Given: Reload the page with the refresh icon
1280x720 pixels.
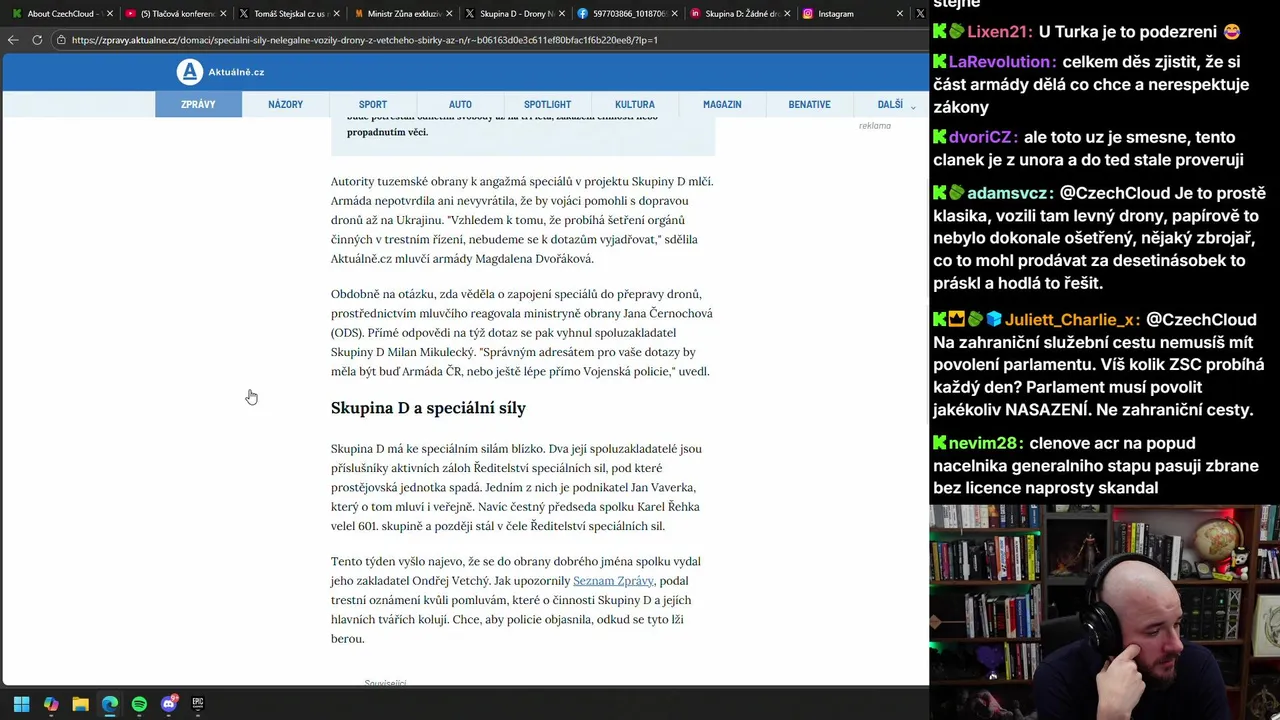Looking at the screenshot, I should (x=37, y=40).
